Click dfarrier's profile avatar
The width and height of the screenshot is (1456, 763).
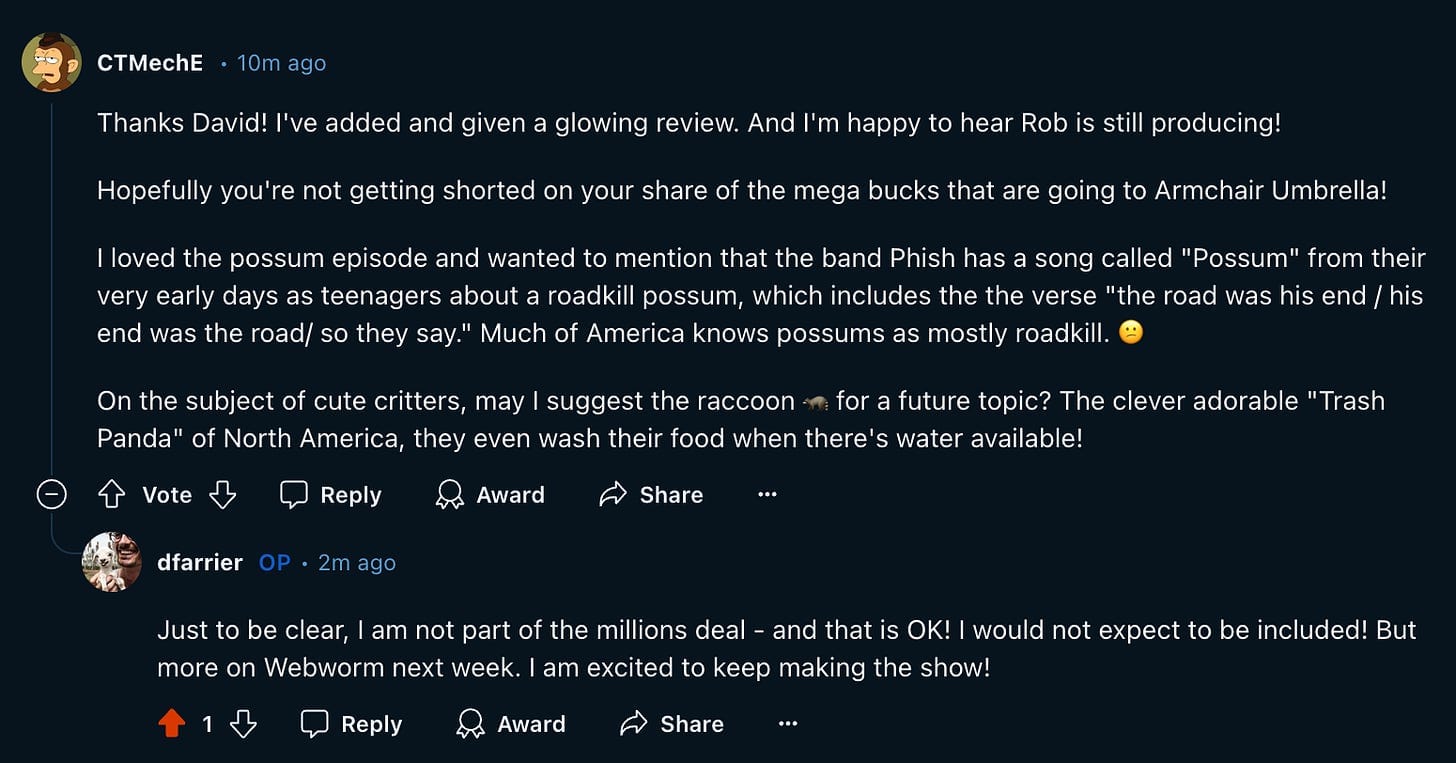click(x=111, y=562)
